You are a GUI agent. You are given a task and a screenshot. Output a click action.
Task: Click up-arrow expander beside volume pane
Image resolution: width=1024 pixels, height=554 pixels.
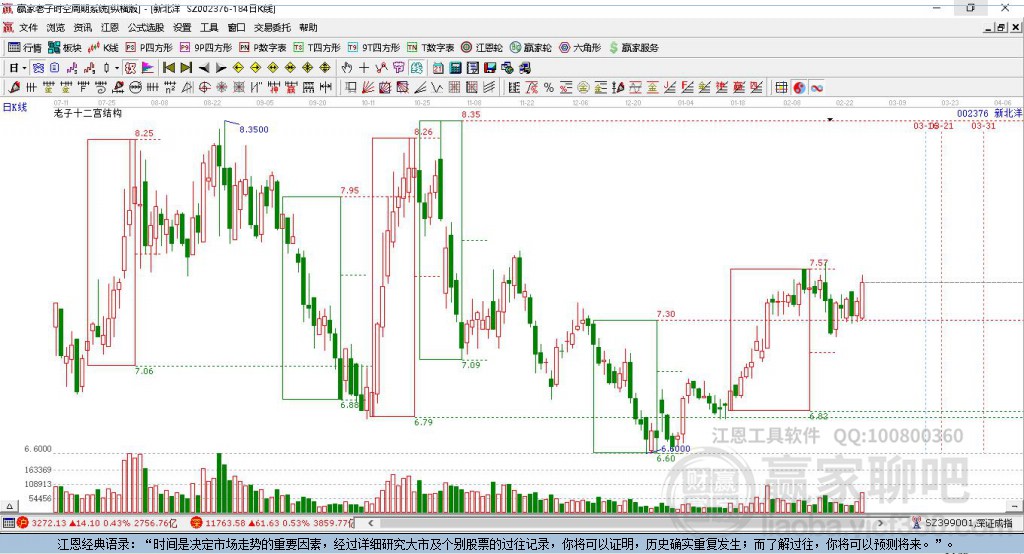[9, 506]
